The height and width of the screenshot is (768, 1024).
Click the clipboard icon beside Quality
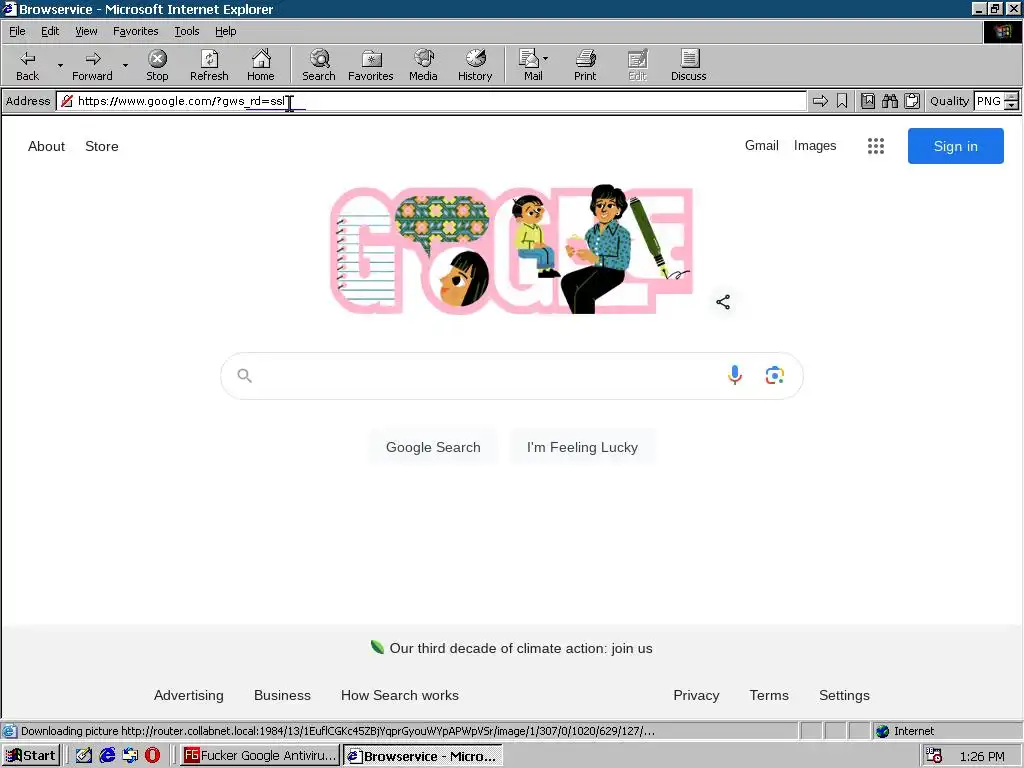(x=912, y=101)
